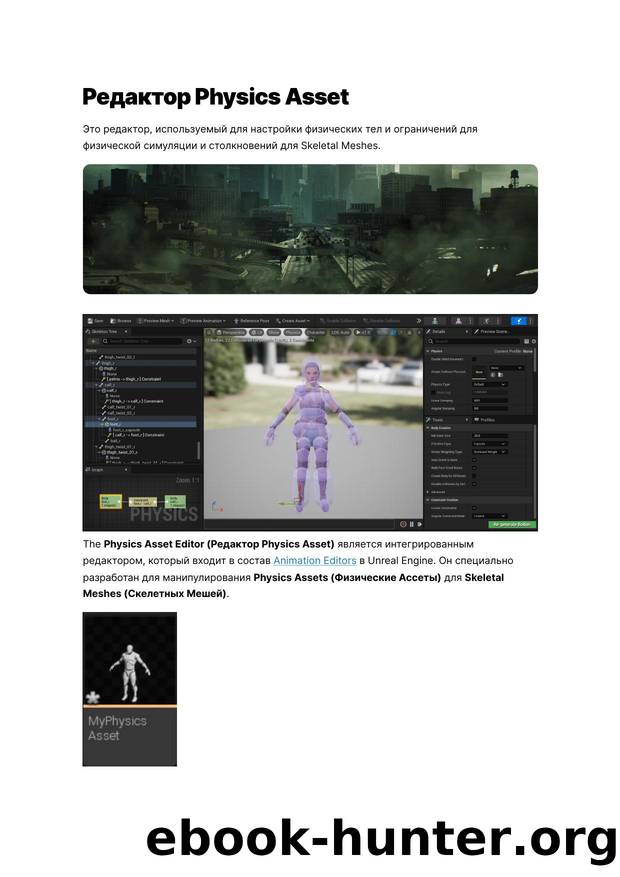Open the Physics Type dropdown
Image resolution: width=620 pixels, height=877 pixels.
click(x=490, y=384)
